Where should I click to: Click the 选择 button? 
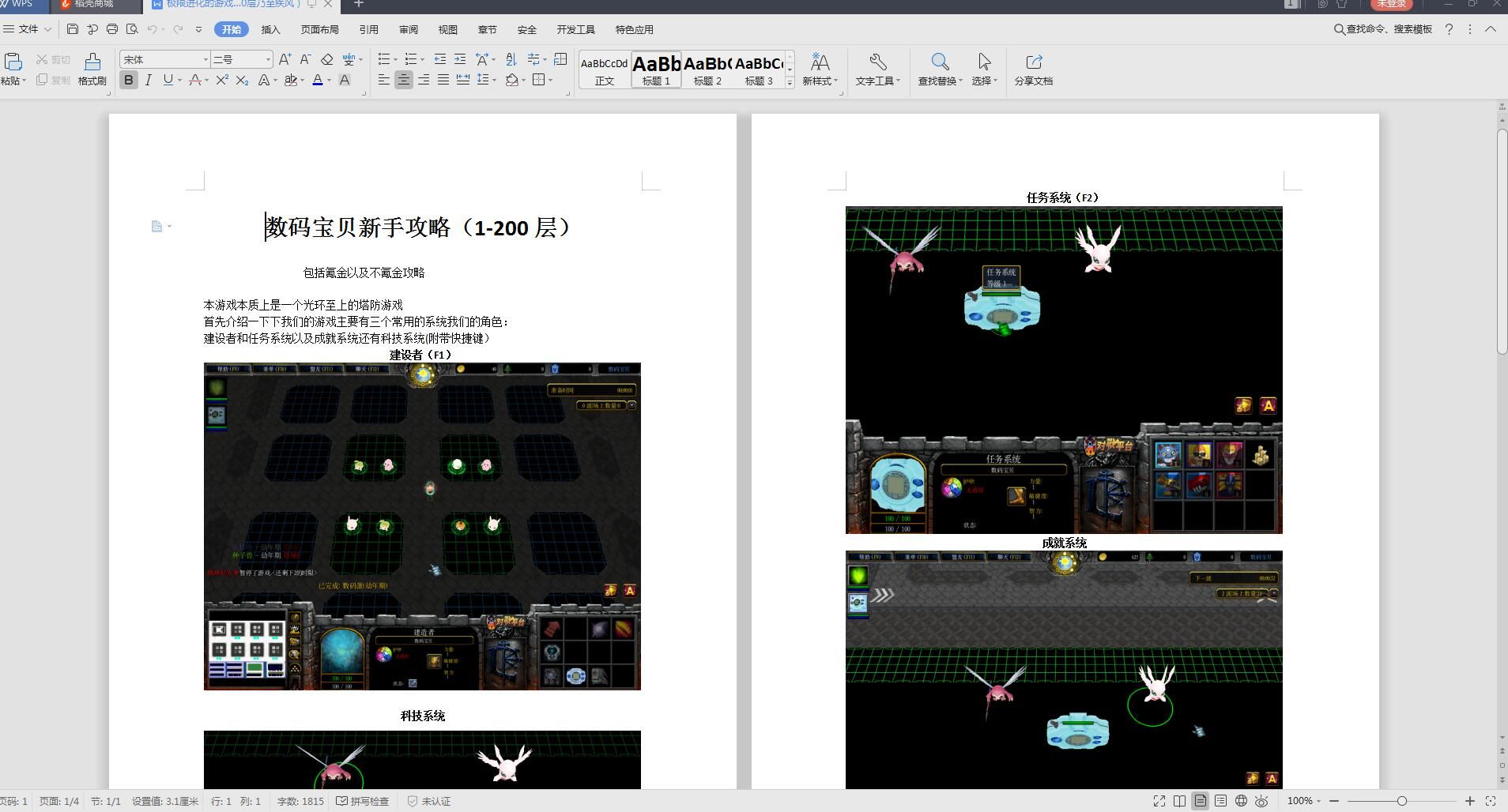(984, 70)
